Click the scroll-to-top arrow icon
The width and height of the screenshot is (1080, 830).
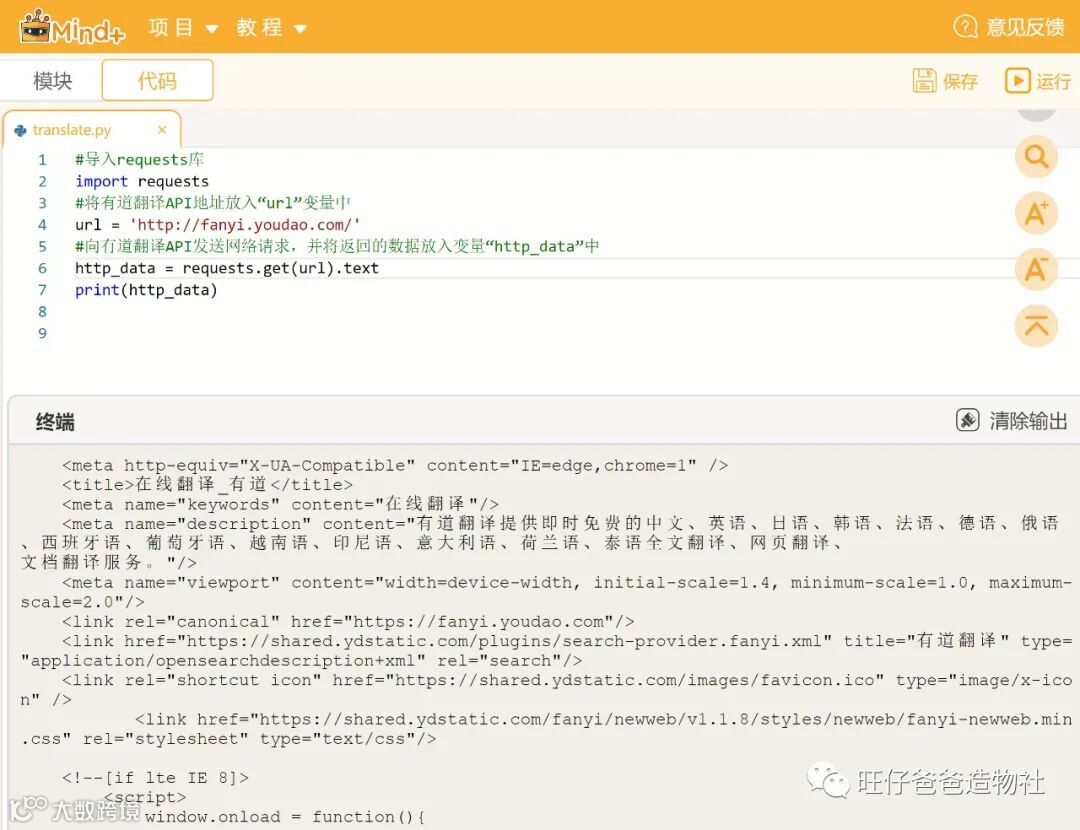(x=1036, y=326)
